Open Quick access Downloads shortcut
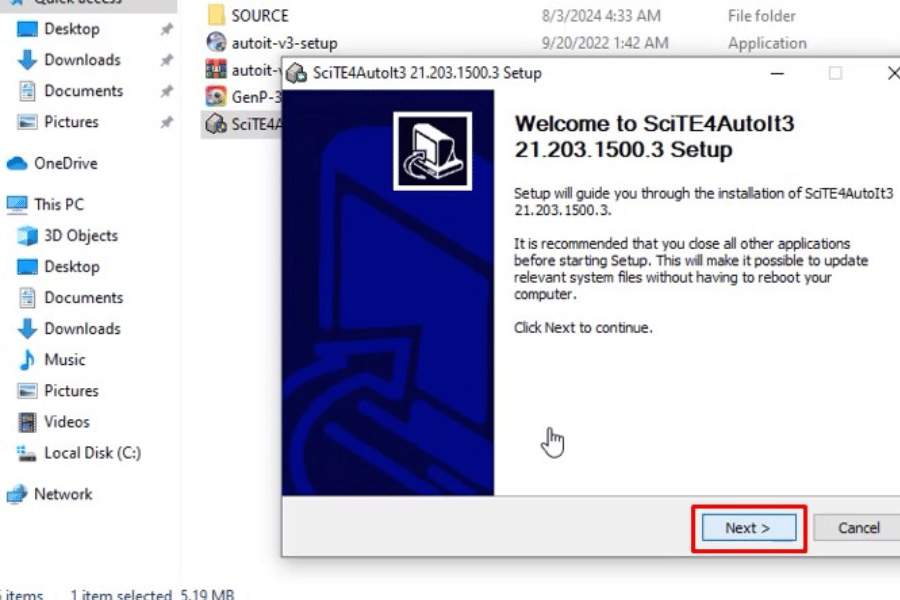 (82, 60)
